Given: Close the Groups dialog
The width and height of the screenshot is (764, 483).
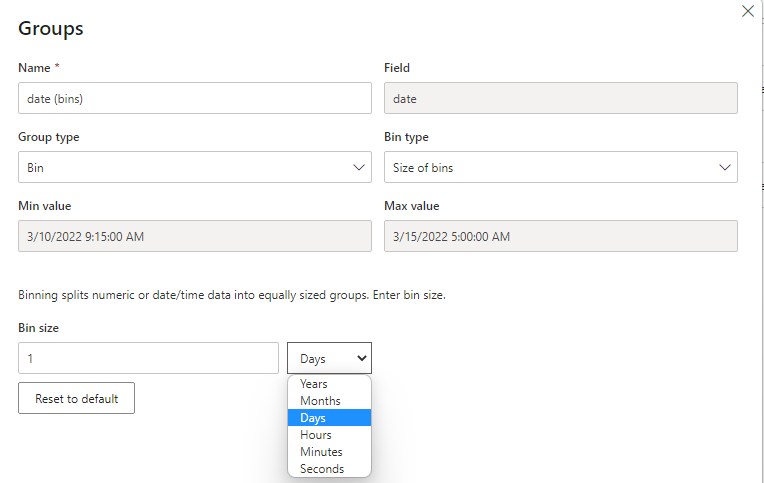Looking at the screenshot, I should 747,11.
